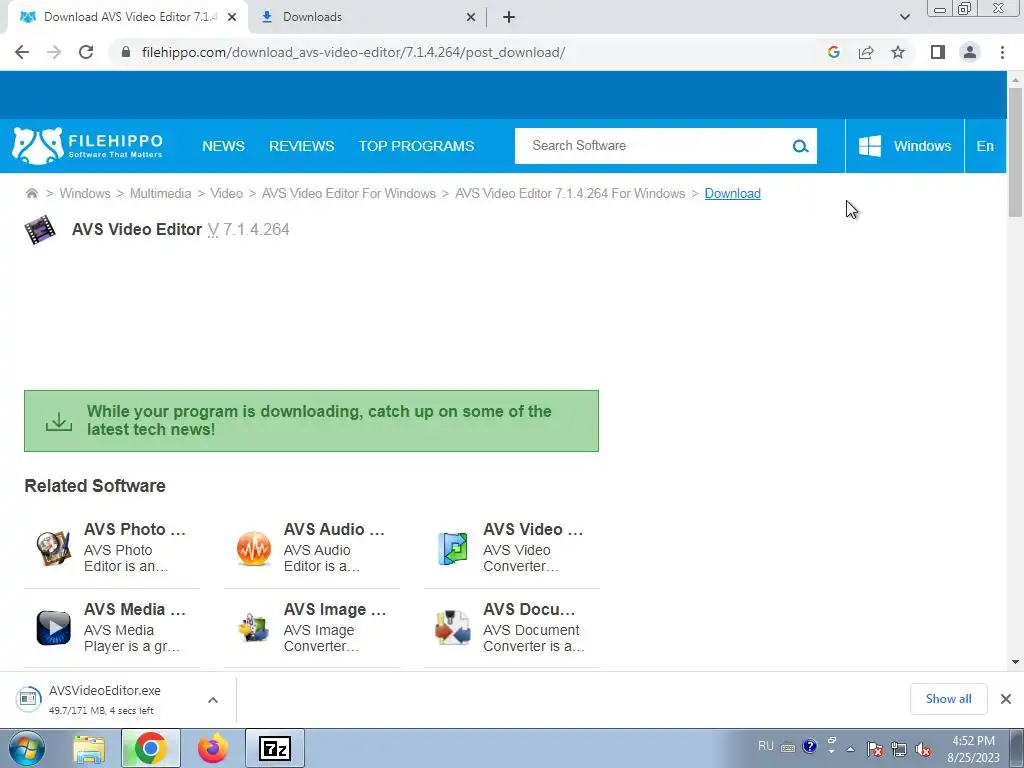The image size is (1024, 768).
Task: Open AVS Document Converter icon
Action: tap(453, 628)
